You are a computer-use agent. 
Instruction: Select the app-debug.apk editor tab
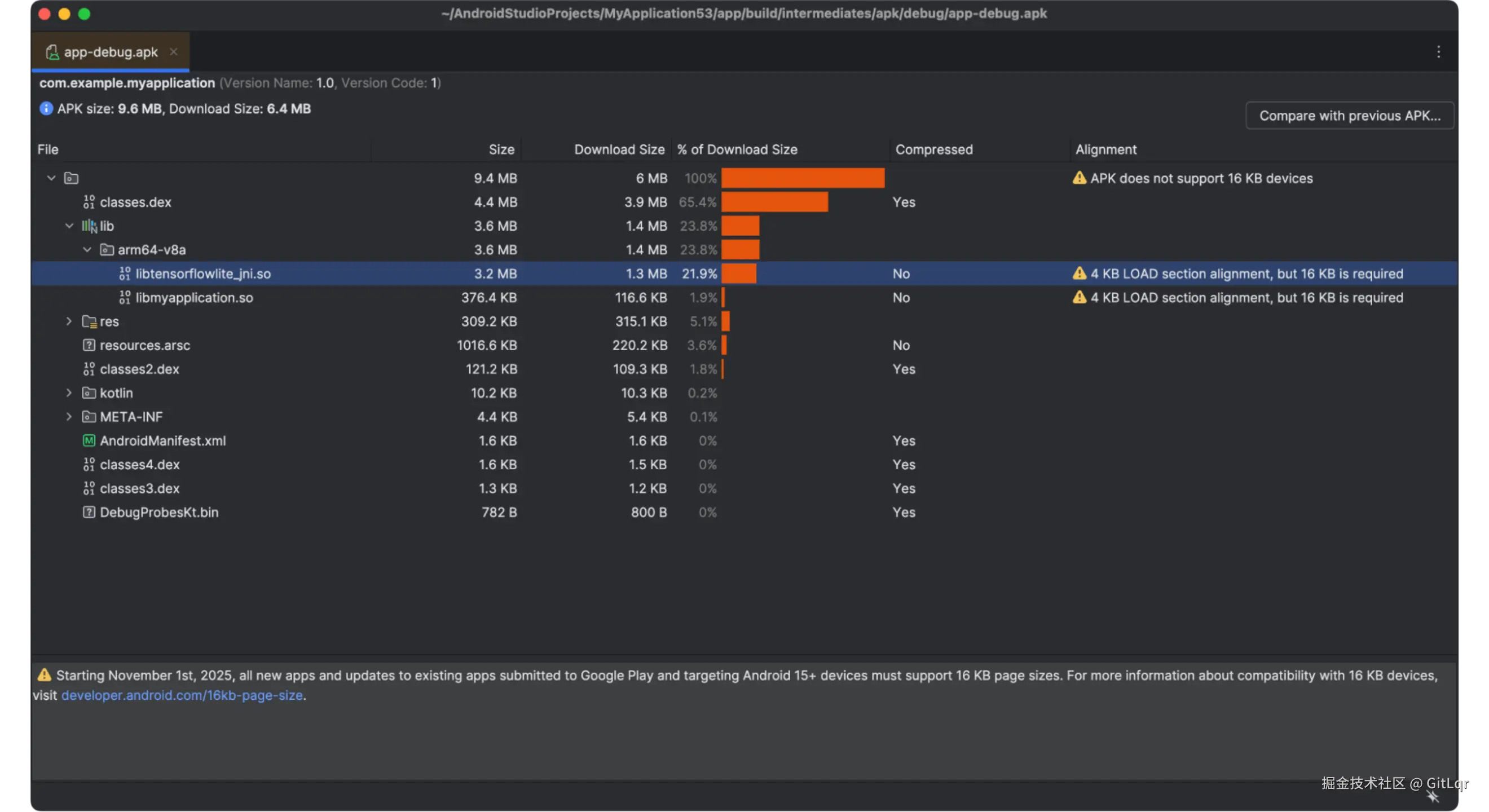point(111,52)
